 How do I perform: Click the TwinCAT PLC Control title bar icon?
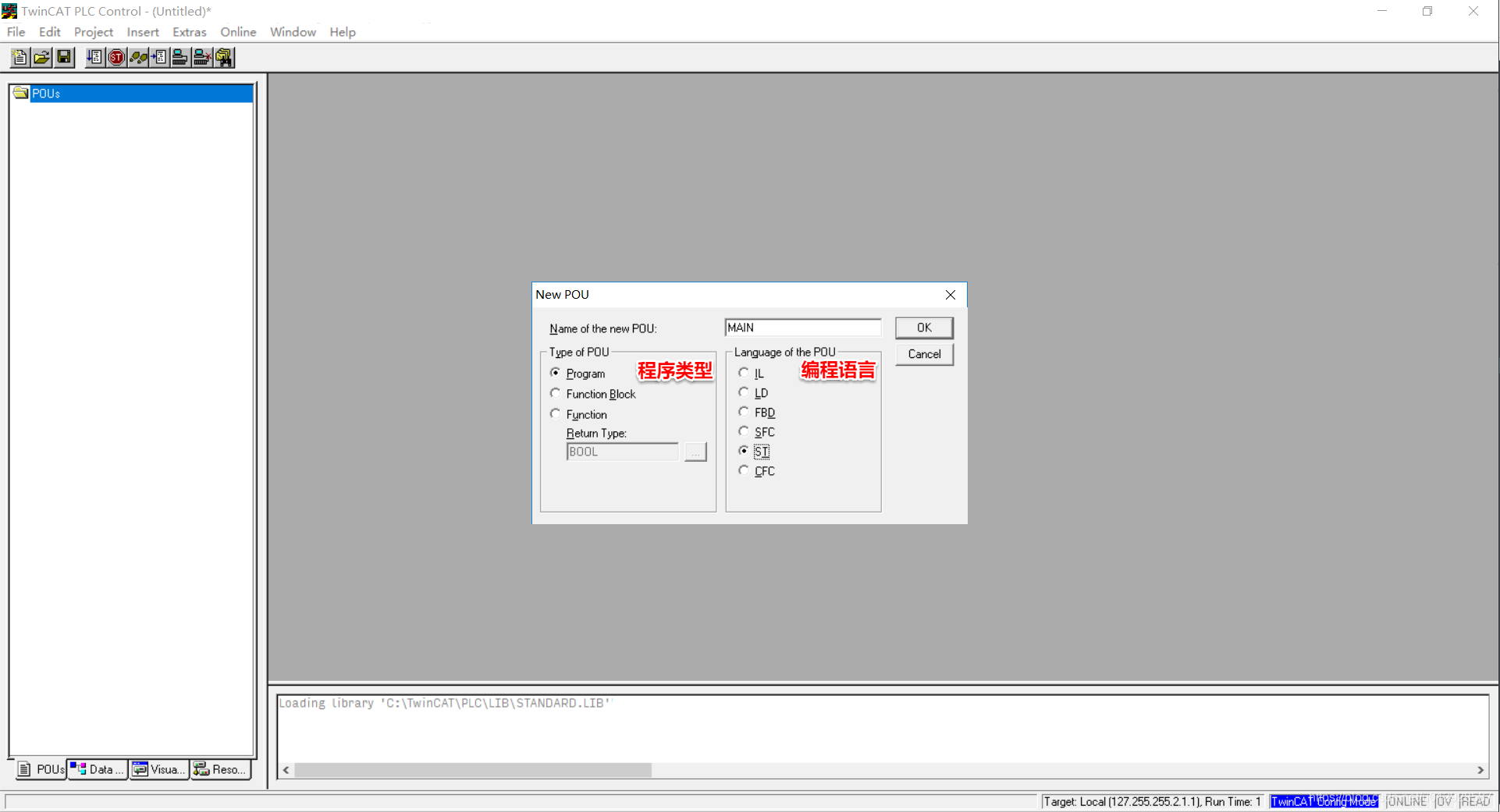pyautogui.click(x=9, y=11)
